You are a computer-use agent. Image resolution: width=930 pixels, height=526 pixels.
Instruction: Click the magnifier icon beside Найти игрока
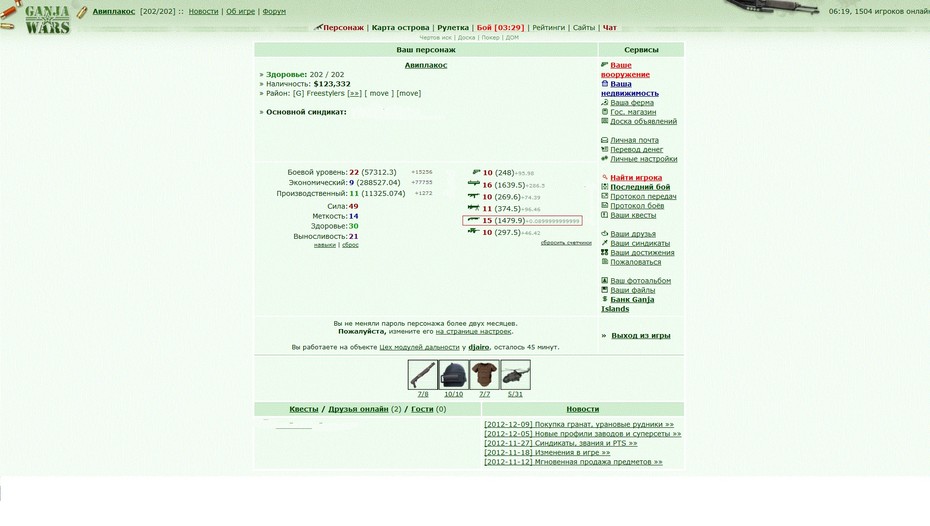click(604, 177)
